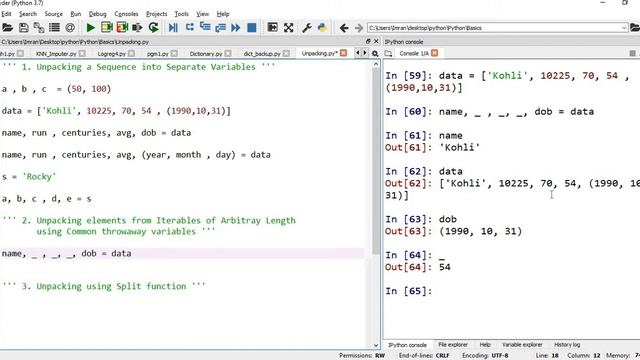Maximize the current pane
Image resolution: width=640 pixels, height=360 pixels.
[272, 28]
